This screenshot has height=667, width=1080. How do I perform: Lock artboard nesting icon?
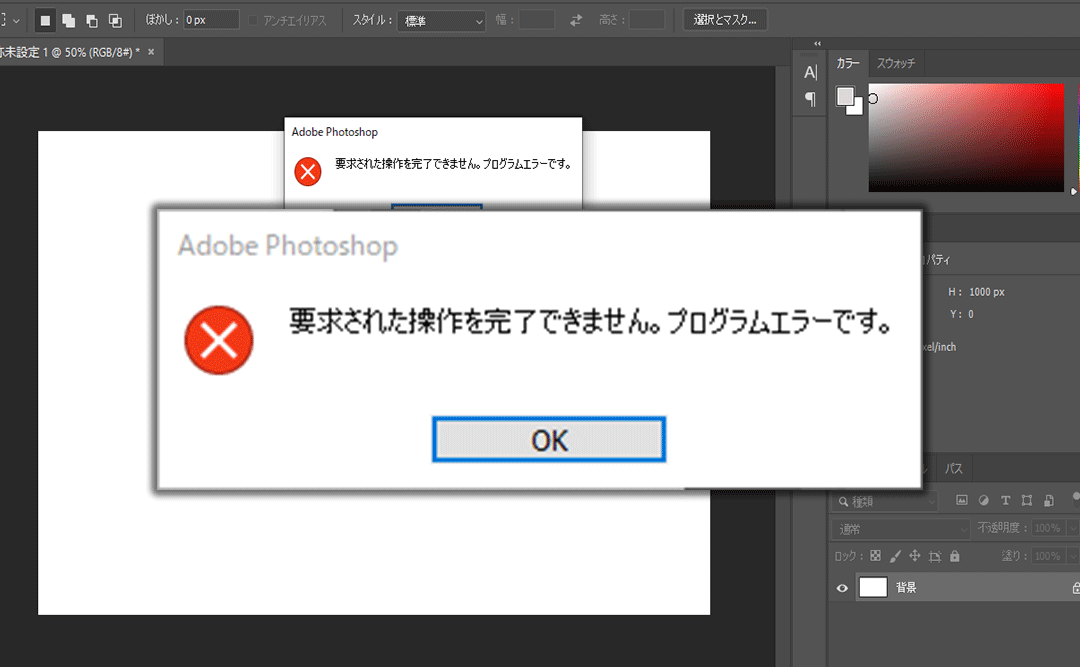coord(935,556)
